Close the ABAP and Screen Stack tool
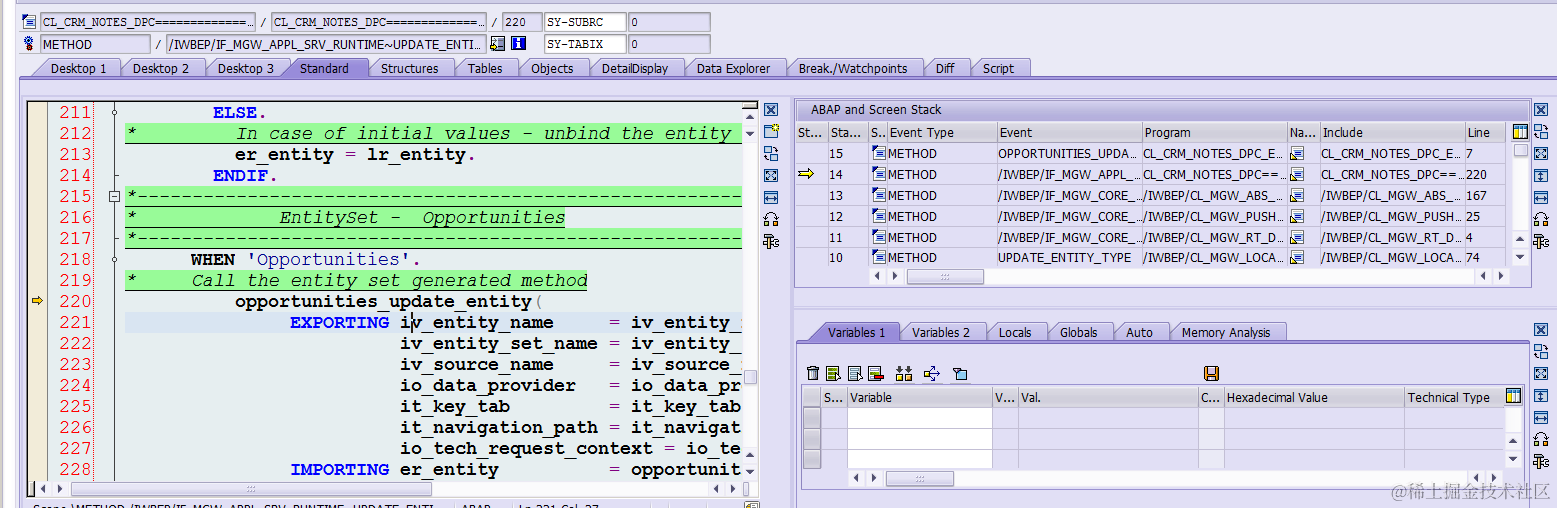This screenshot has width=1557, height=508. 1541,110
